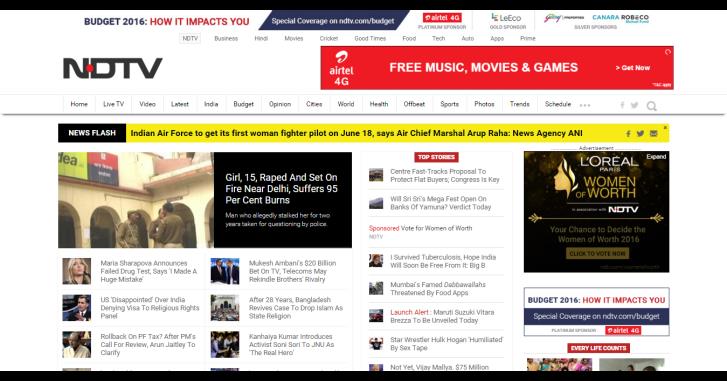Open NDTV's Facebook page from nav bar
727x381 pixels.
[x=622, y=105]
